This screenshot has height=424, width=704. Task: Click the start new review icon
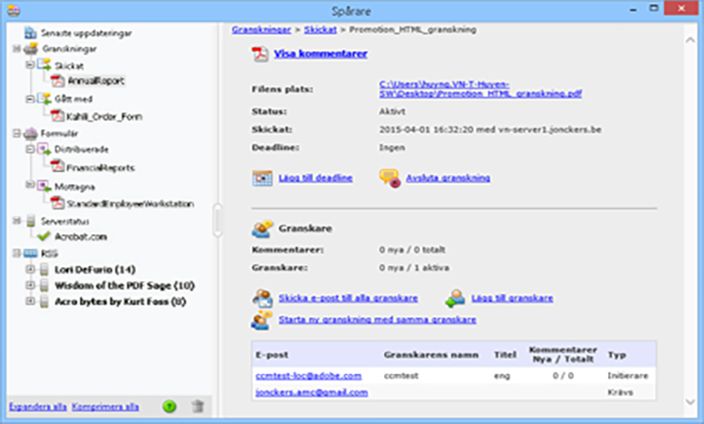(262, 320)
